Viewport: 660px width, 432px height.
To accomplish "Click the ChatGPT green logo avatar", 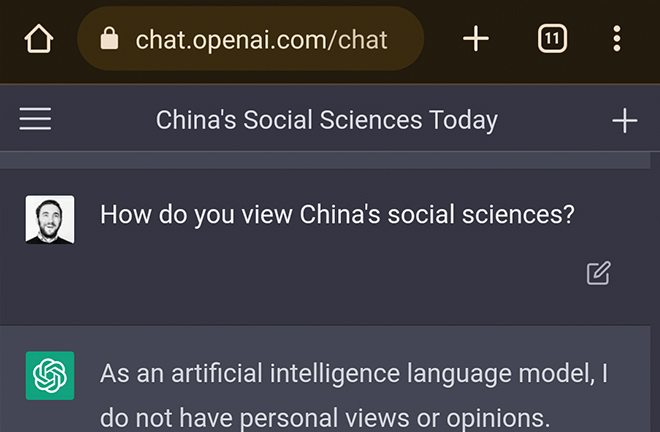I will point(50,375).
